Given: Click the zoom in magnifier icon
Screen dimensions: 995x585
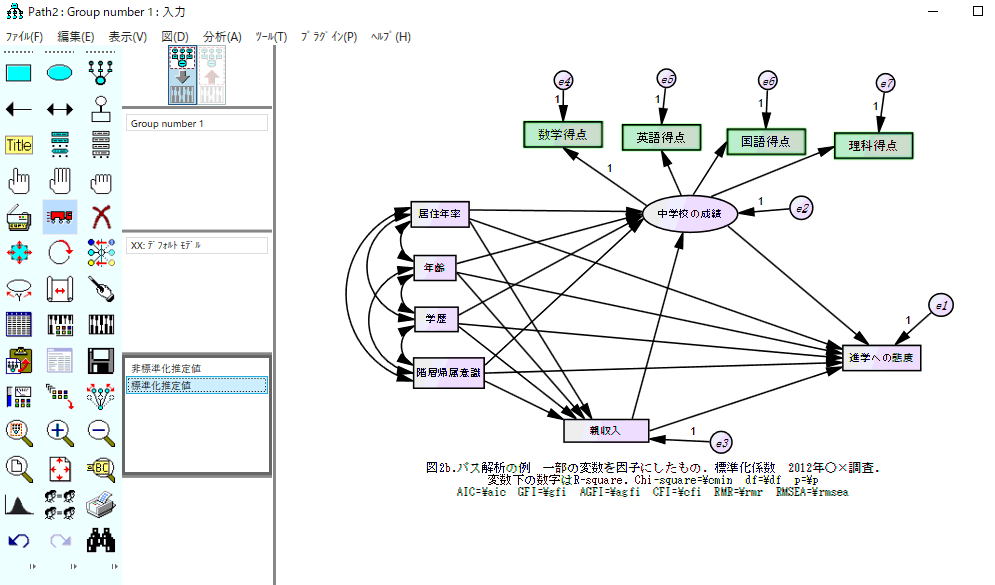Looking at the screenshot, I should pos(60,431).
